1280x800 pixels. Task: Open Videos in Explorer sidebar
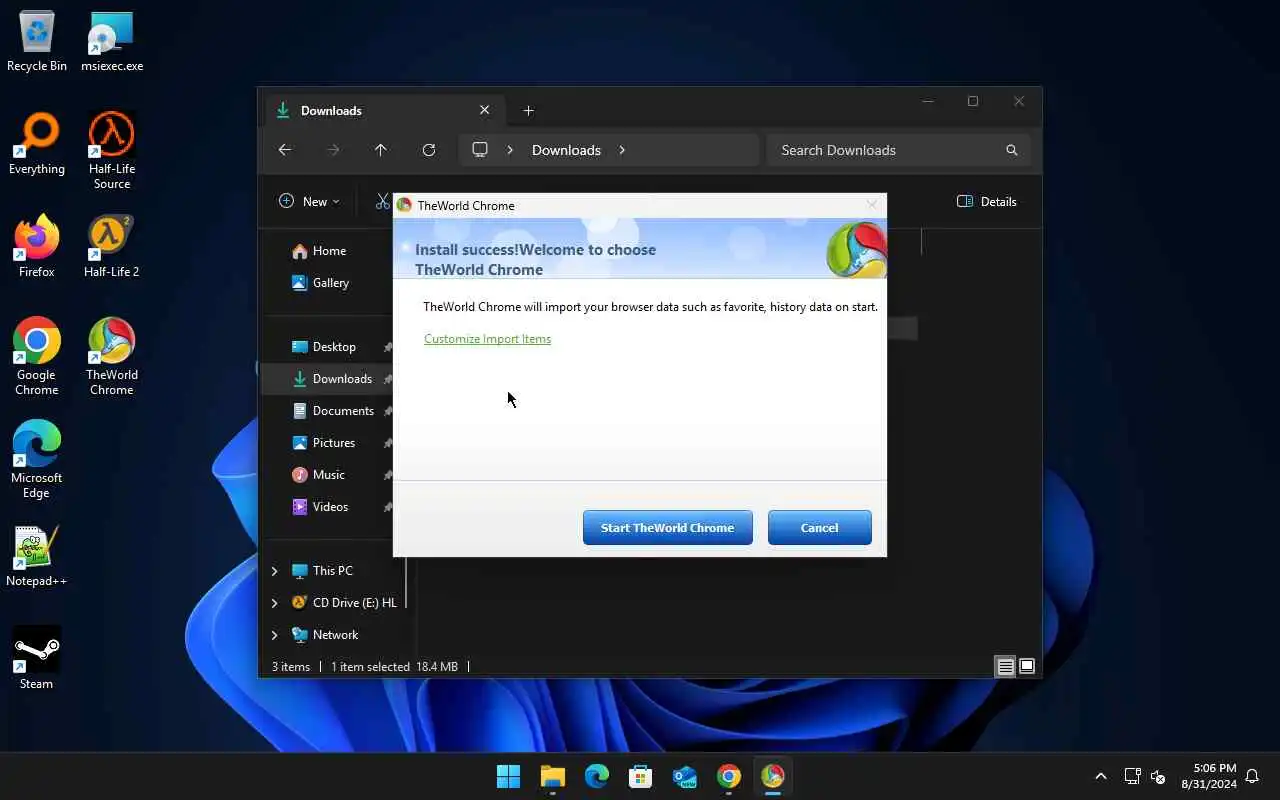pos(331,507)
